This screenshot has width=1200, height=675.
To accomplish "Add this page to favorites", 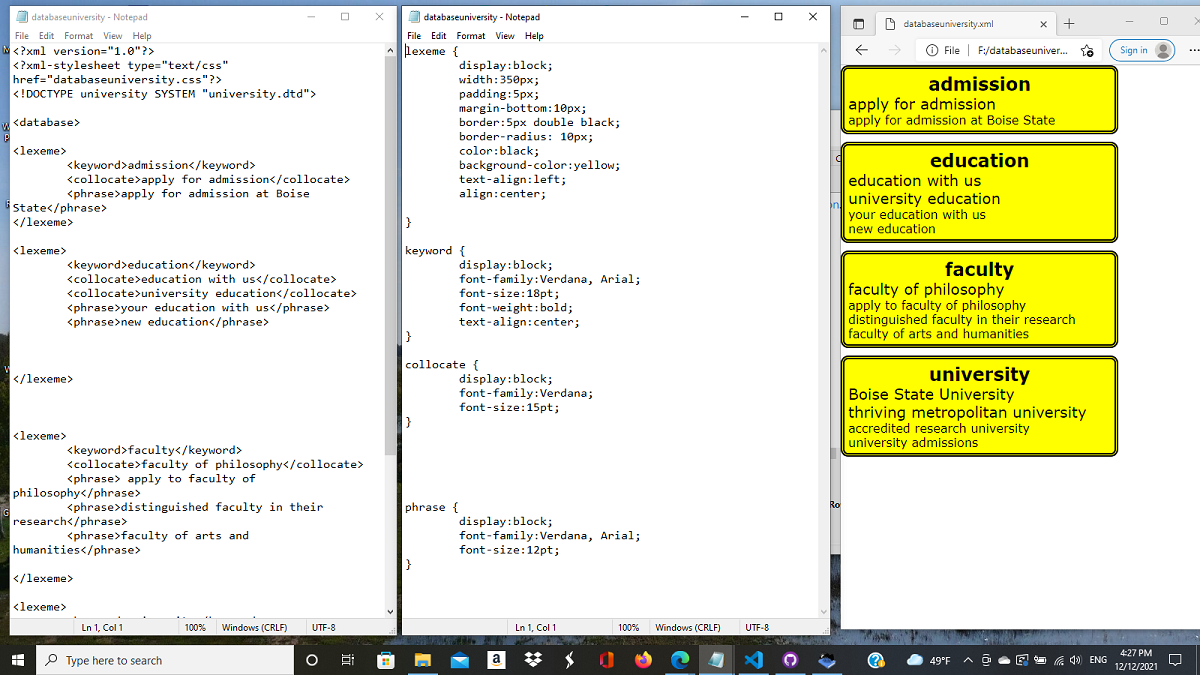I will tap(1089, 50).
